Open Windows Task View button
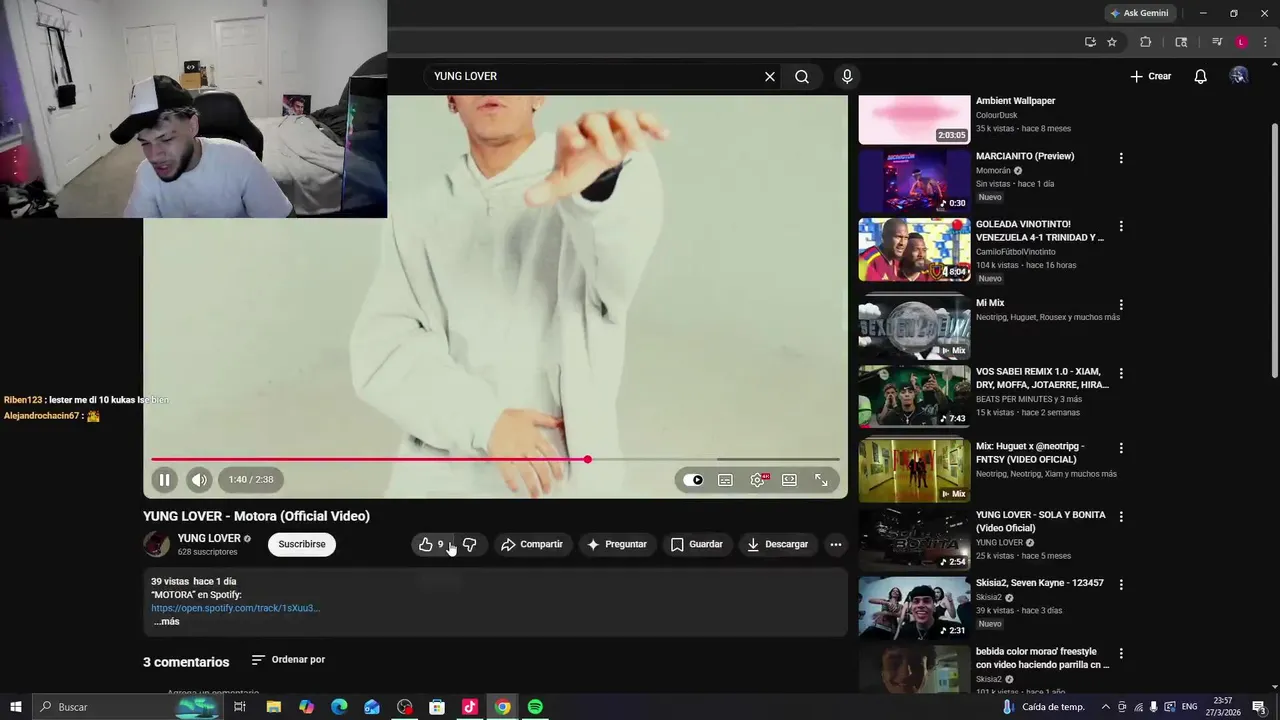 [x=240, y=707]
